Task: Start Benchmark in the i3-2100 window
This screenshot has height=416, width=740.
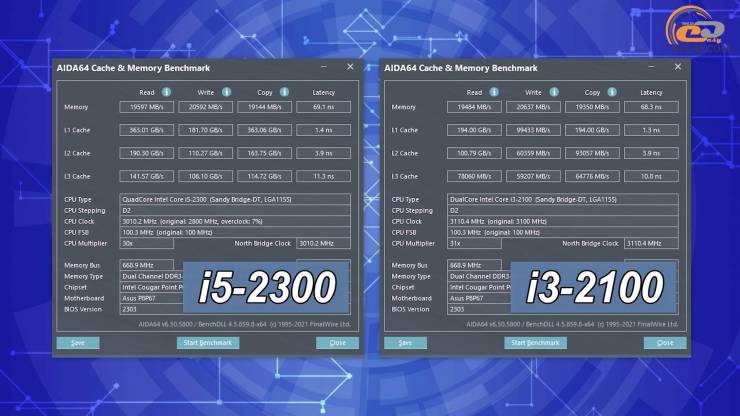Action: click(535, 343)
